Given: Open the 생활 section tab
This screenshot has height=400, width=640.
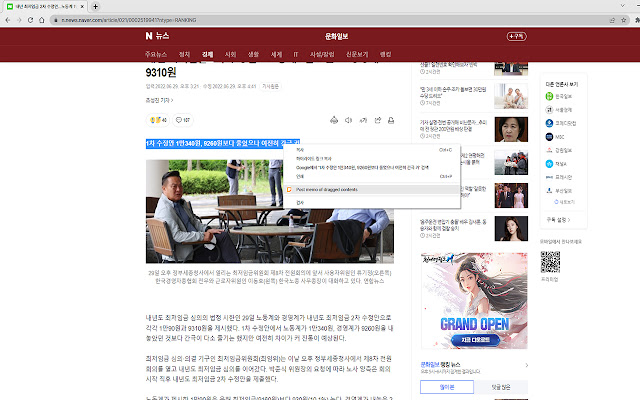Looking at the screenshot, I should [x=253, y=54].
